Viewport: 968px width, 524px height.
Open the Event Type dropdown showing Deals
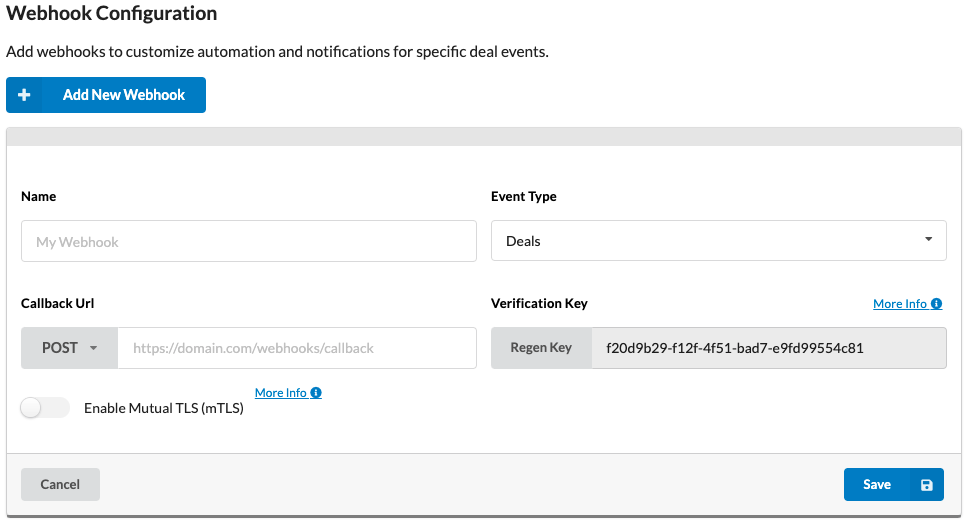(718, 241)
